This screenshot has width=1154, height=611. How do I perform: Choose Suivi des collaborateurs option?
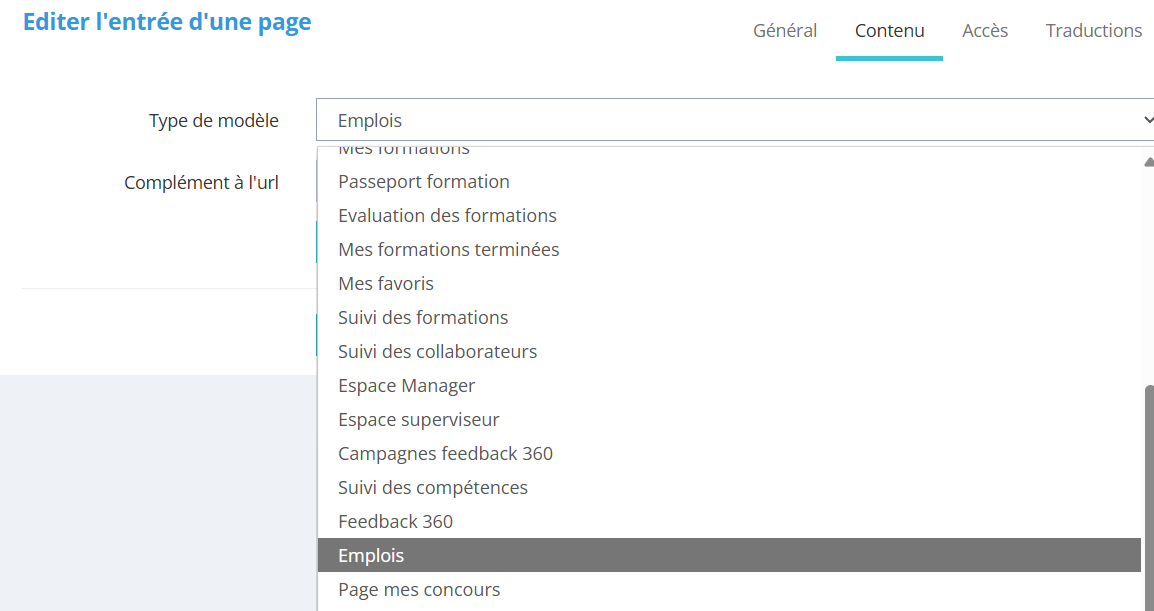(x=437, y=352)
